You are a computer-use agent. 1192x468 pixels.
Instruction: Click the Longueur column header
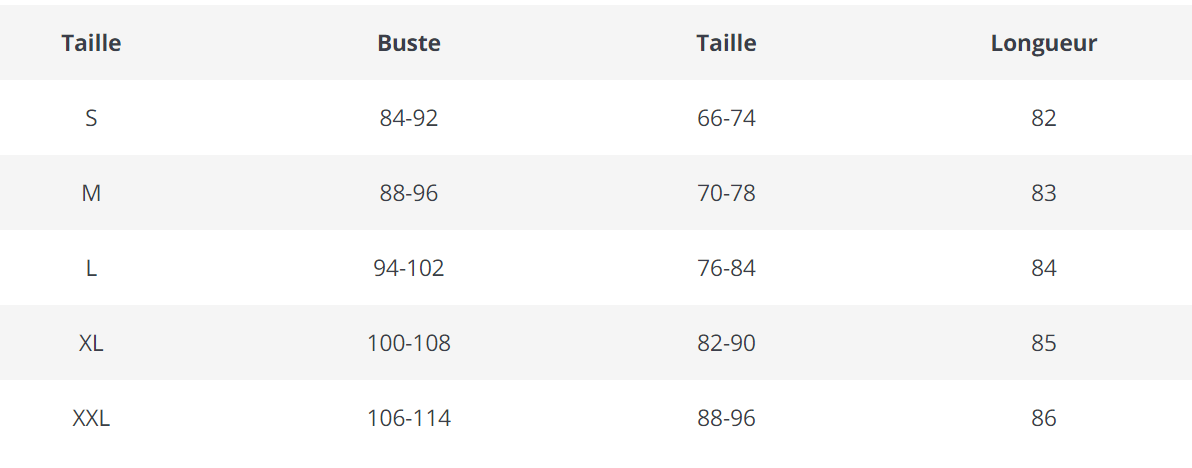tap(1044, 43)
